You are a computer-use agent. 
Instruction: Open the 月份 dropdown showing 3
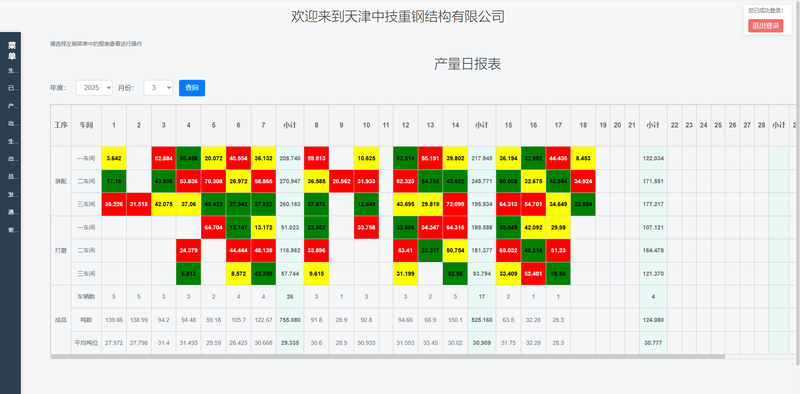(x=158, y=88)
